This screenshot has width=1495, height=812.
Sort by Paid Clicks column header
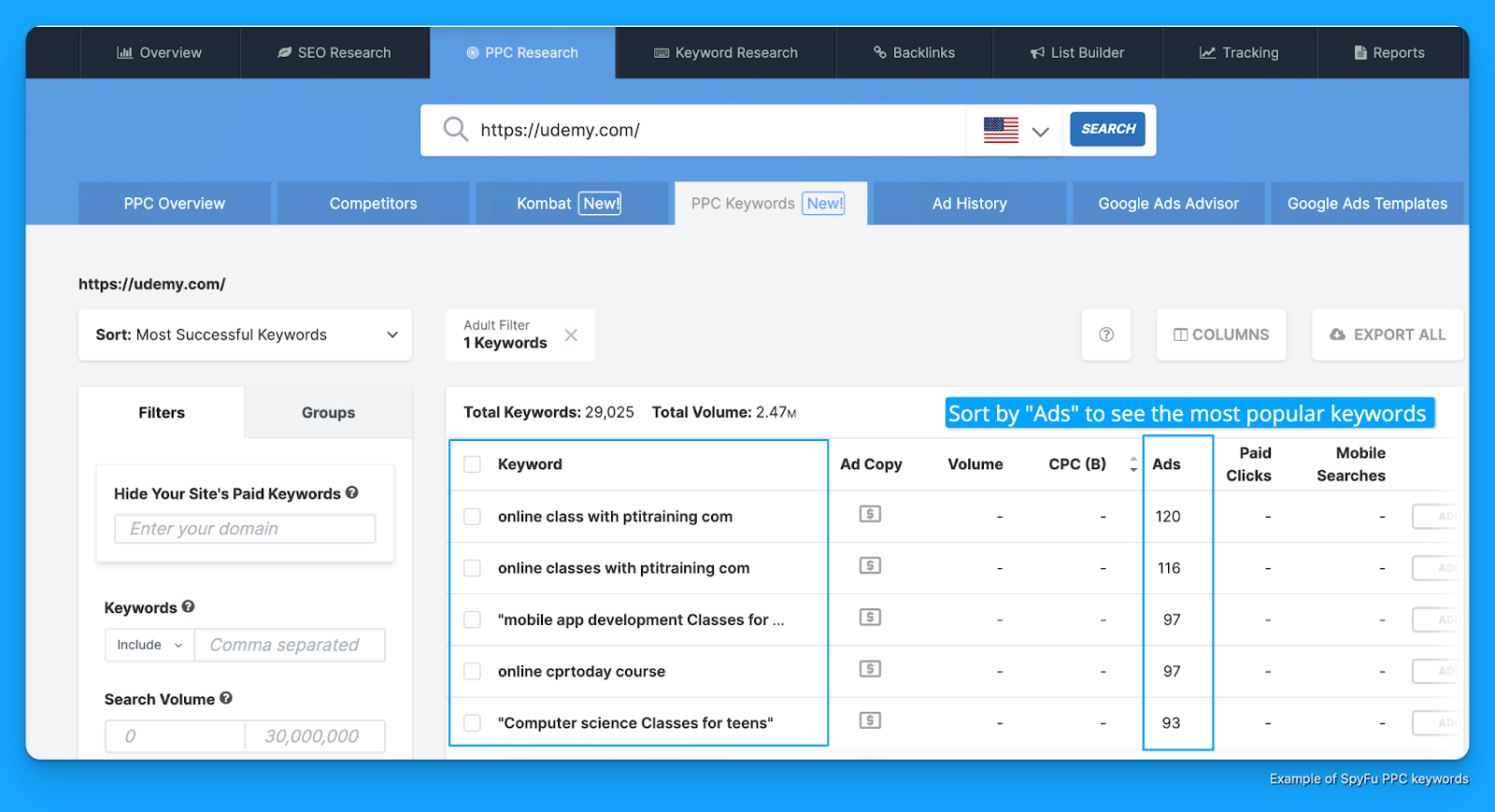click(x=1249, y=464)
